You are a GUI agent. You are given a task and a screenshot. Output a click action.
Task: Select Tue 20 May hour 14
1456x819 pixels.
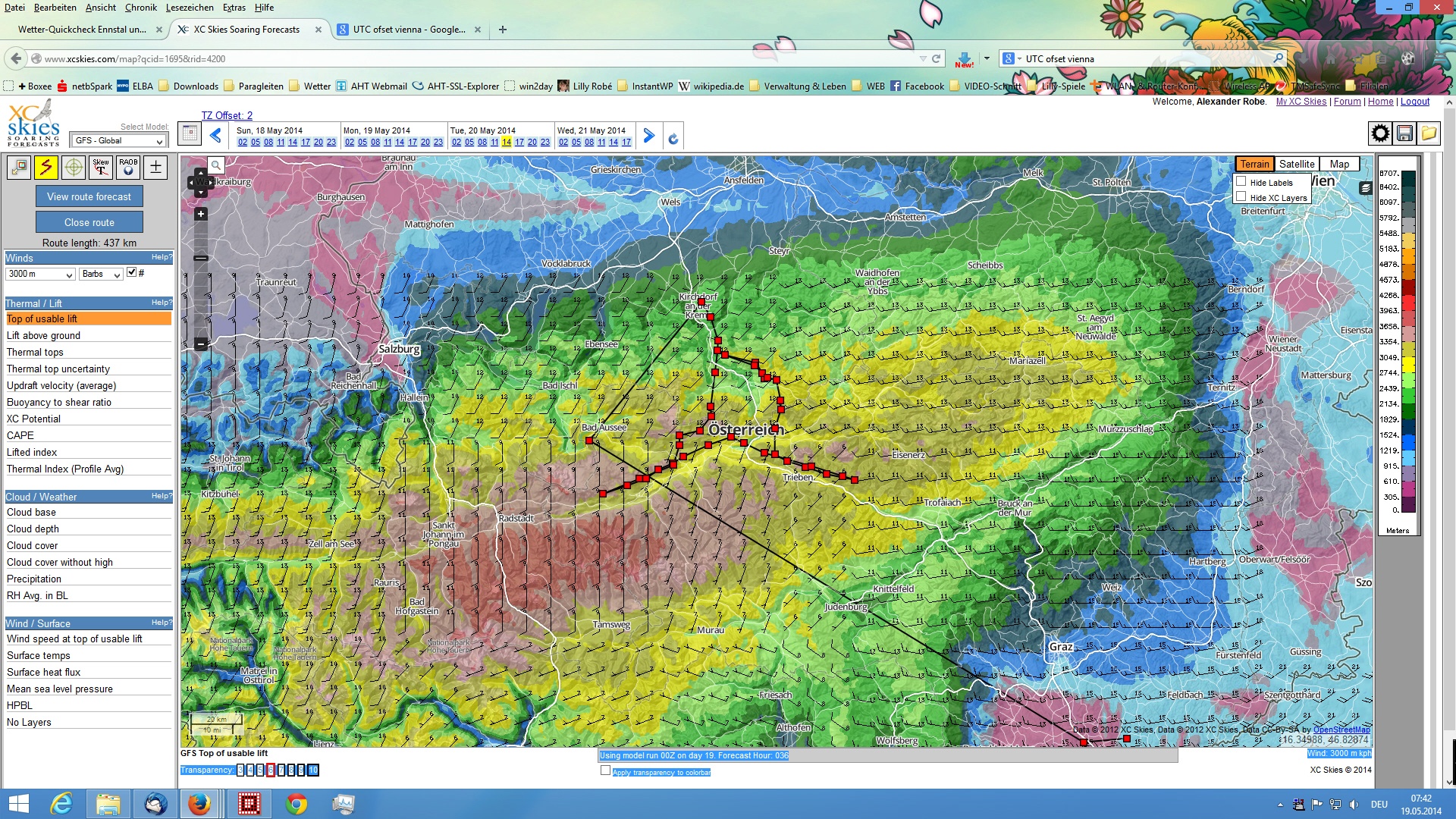pos(507,142)
